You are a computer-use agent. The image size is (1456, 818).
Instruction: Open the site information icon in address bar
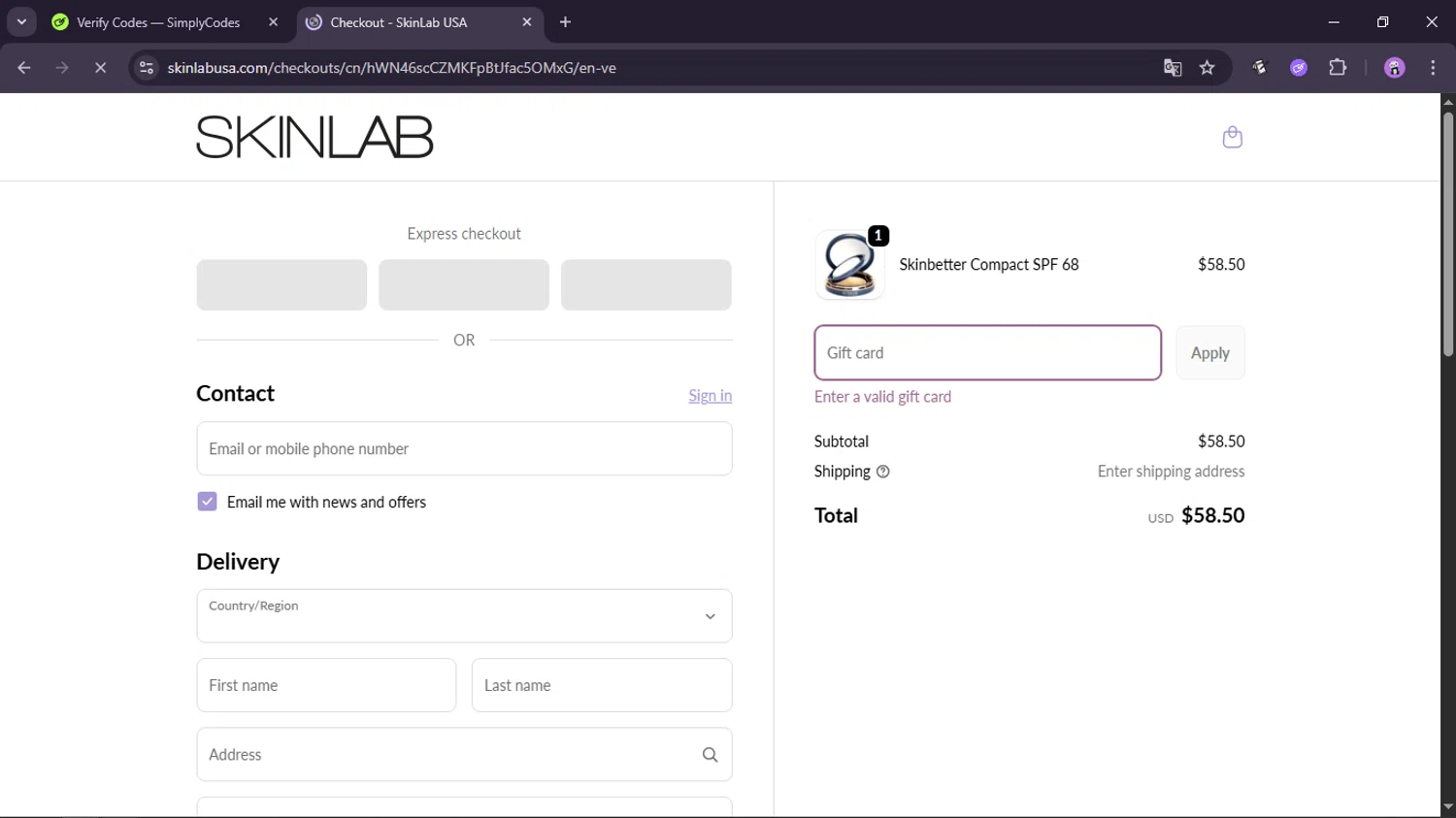(147, 68)
